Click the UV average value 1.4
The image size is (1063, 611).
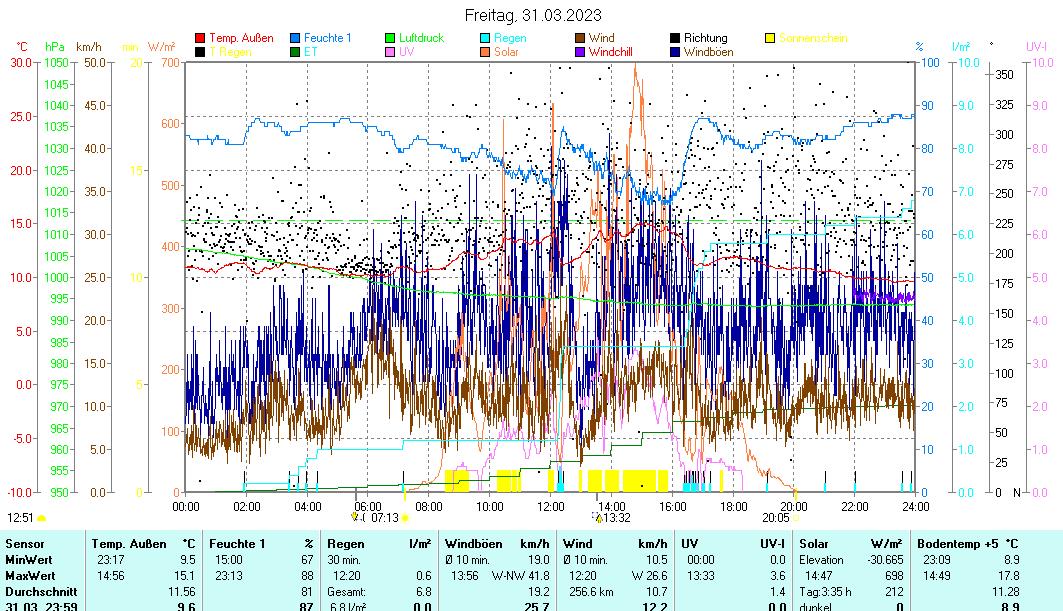[x=778, y=592]
